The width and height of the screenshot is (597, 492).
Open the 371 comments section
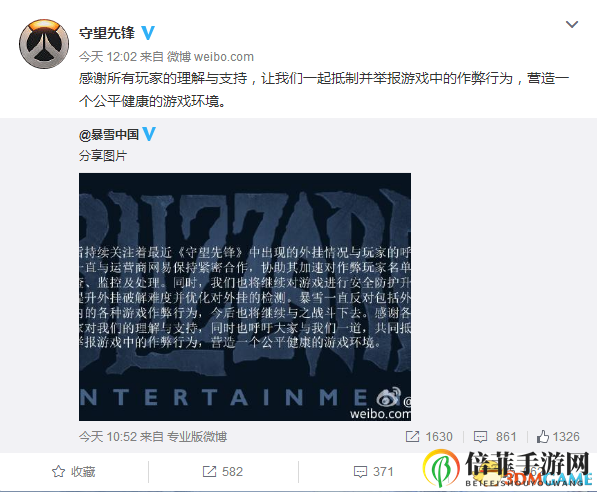click(x=373, y=472)
